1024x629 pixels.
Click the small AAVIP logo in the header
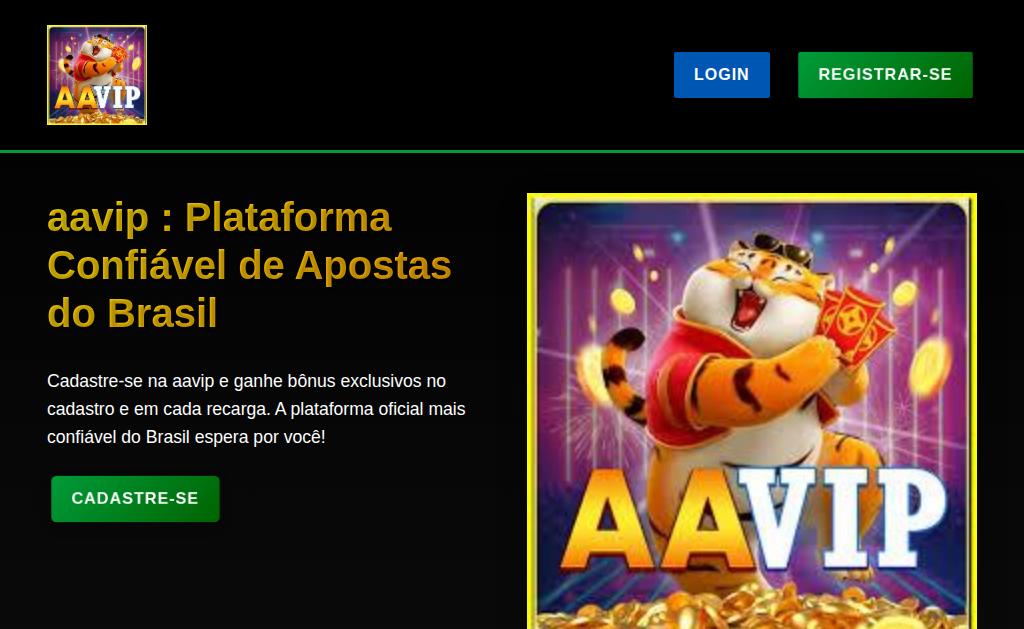[97, 75]
